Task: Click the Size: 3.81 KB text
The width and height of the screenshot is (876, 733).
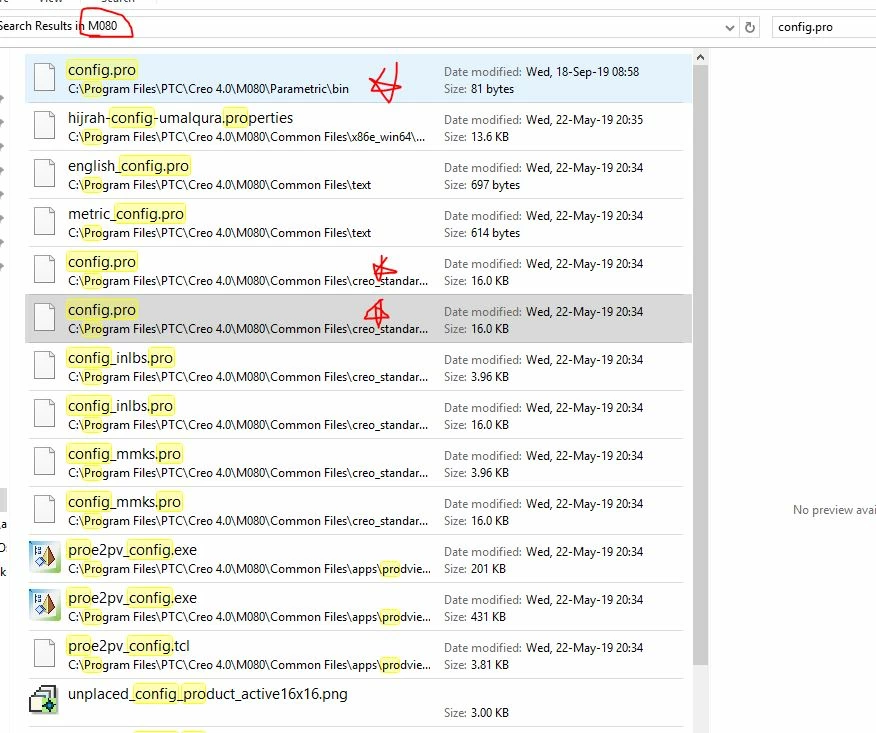Action: [x=477, y=665]
